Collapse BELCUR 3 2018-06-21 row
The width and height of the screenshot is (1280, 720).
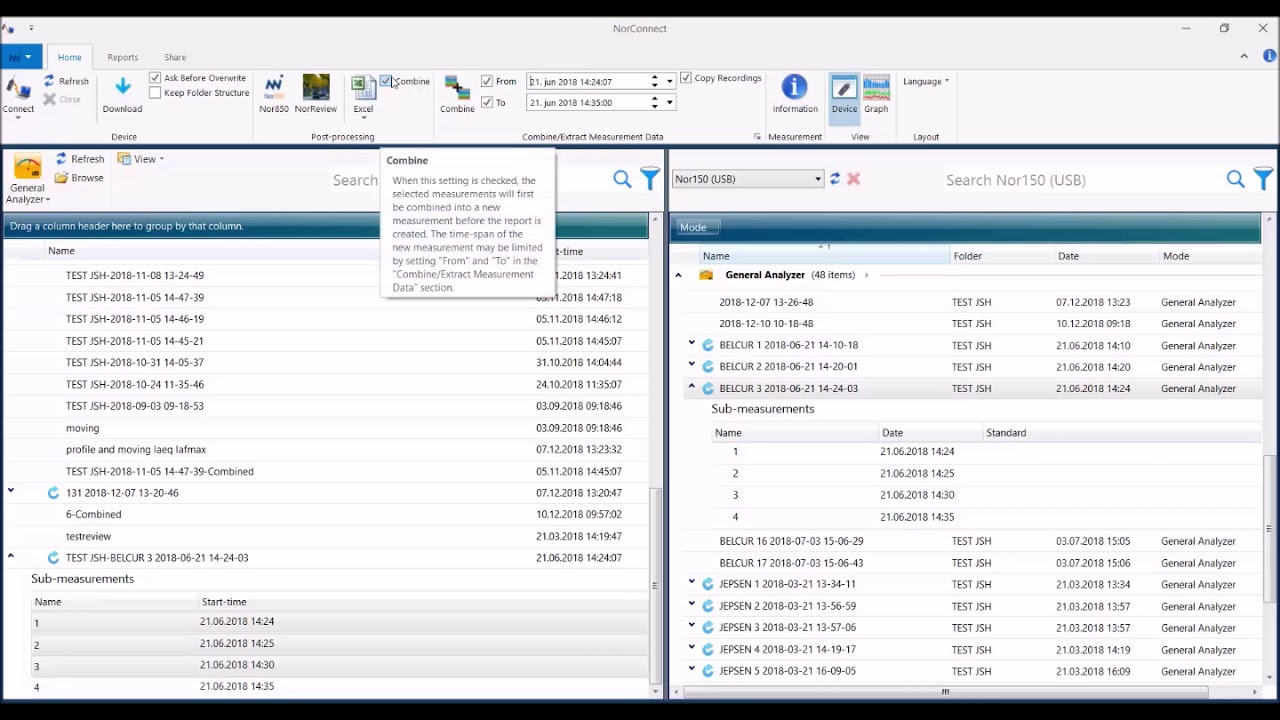[x=691, y=388]
